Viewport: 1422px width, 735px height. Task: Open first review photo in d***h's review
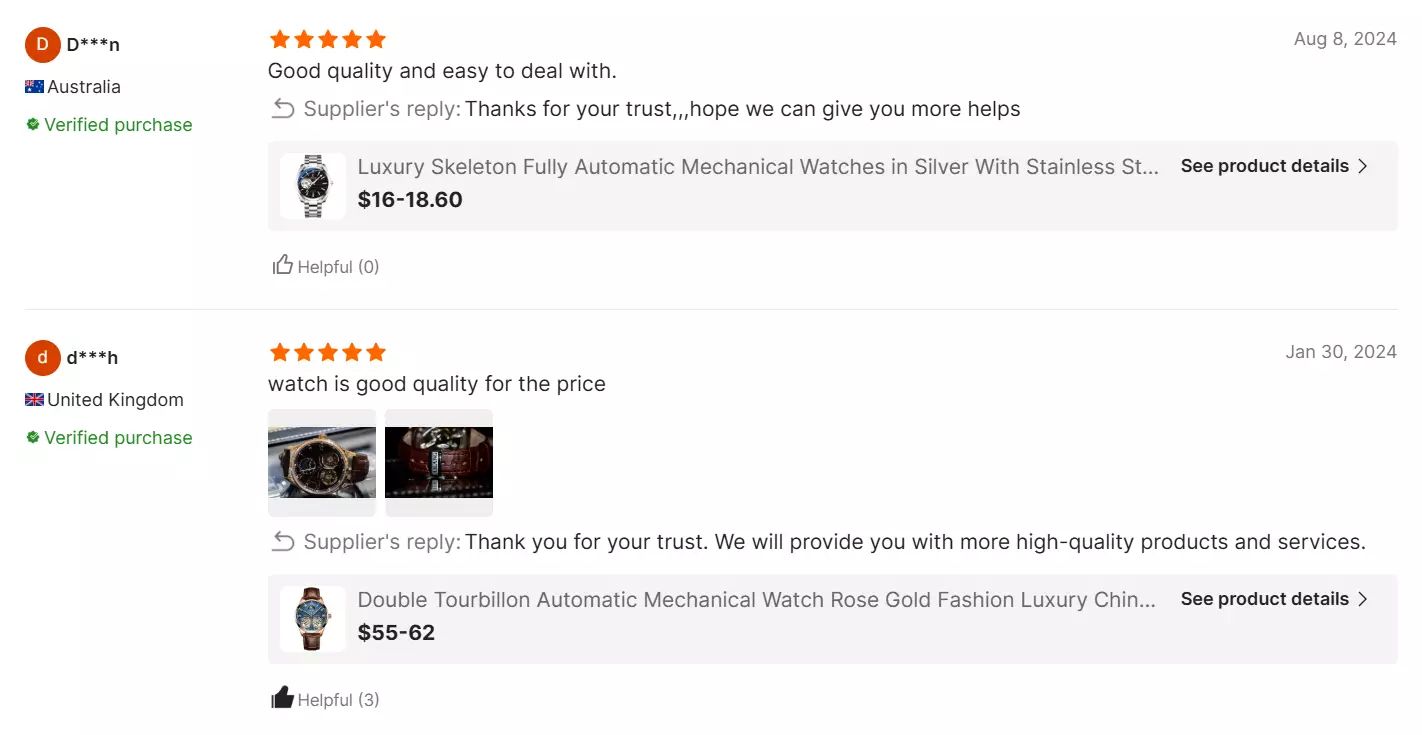322,462
